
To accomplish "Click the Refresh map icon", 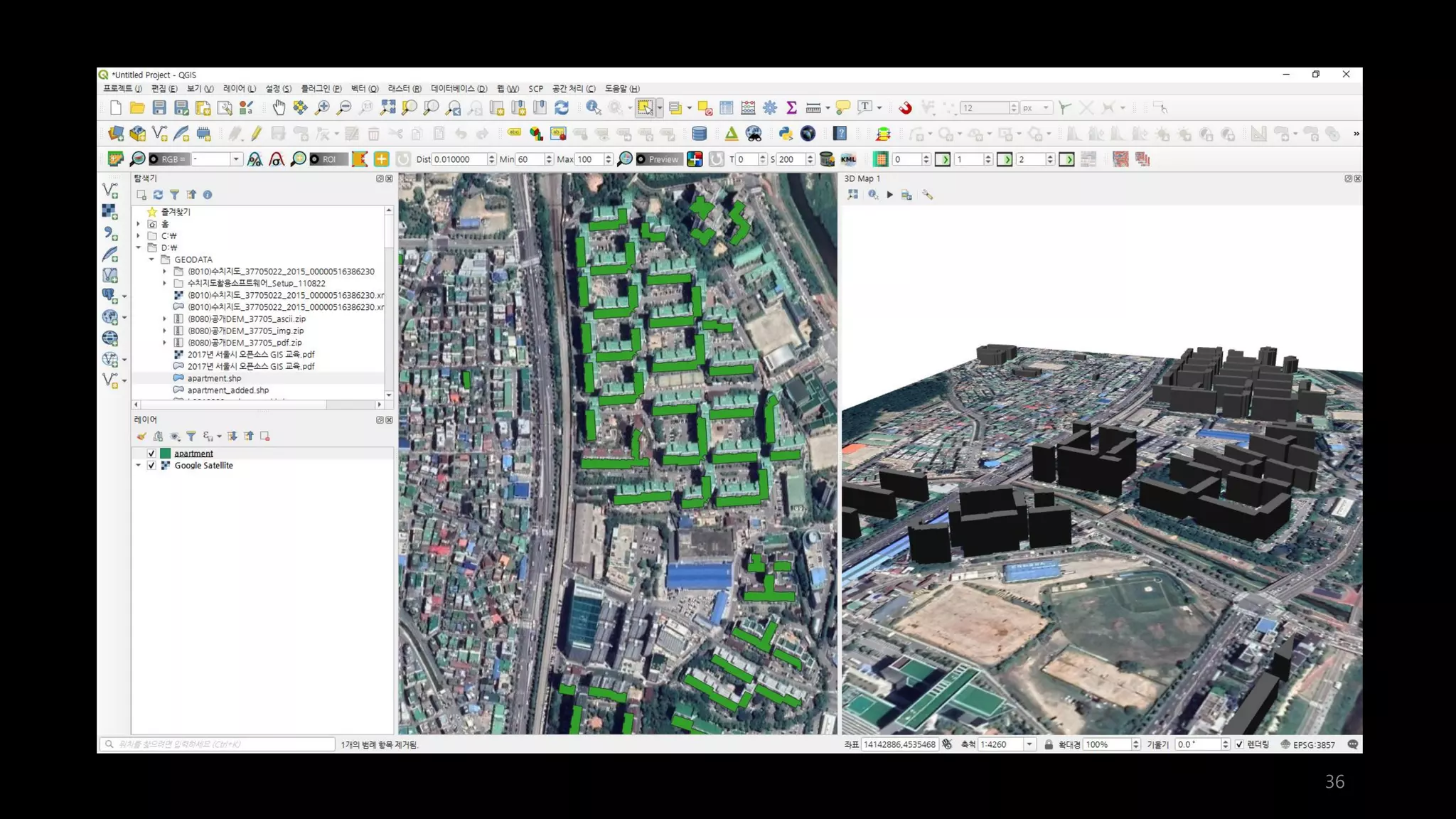I will (x=562, y=108).
